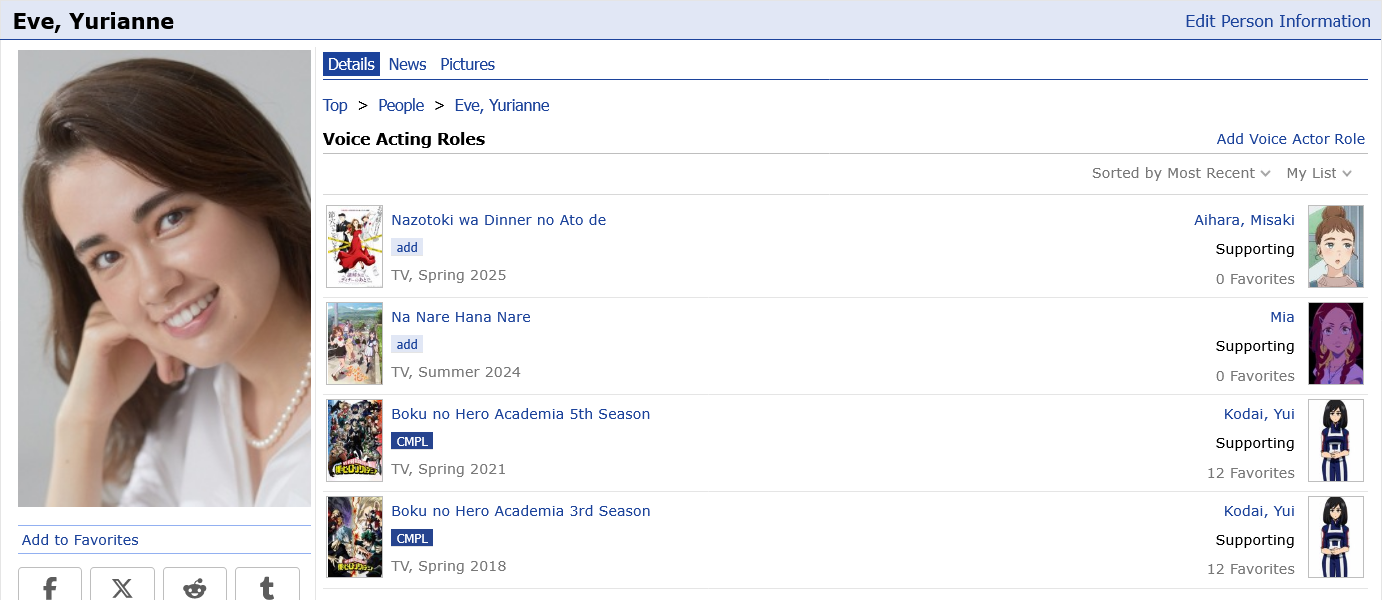Open the Nazotoki wa Dinner no Ato de poster thumbnail

coord(355,246)
